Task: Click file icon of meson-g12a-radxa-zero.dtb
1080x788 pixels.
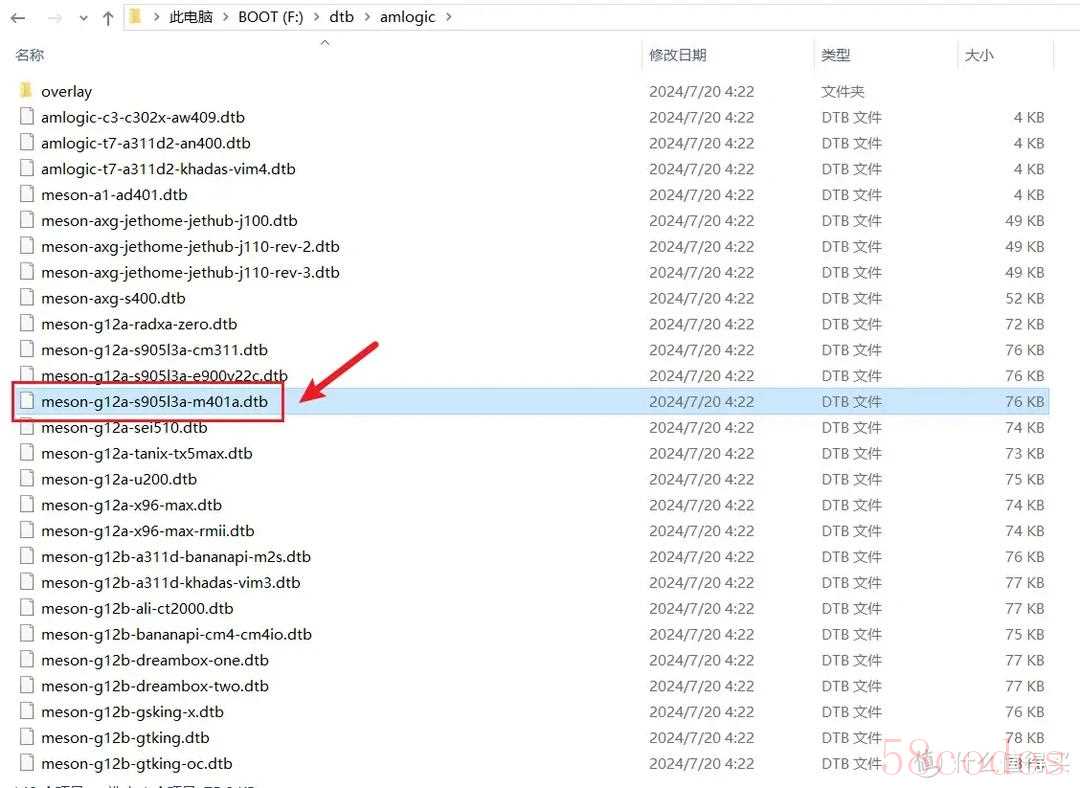Action: tap(26, 323)
